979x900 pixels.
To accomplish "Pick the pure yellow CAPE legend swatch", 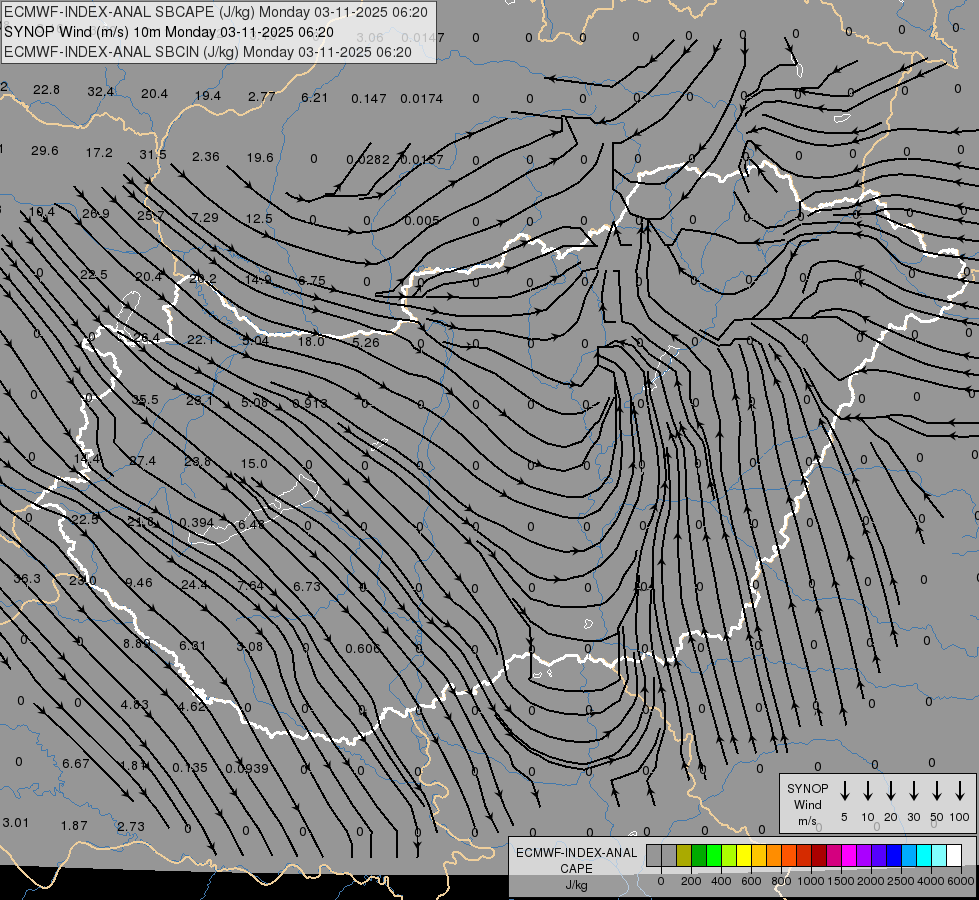I will tap(744, 855).
